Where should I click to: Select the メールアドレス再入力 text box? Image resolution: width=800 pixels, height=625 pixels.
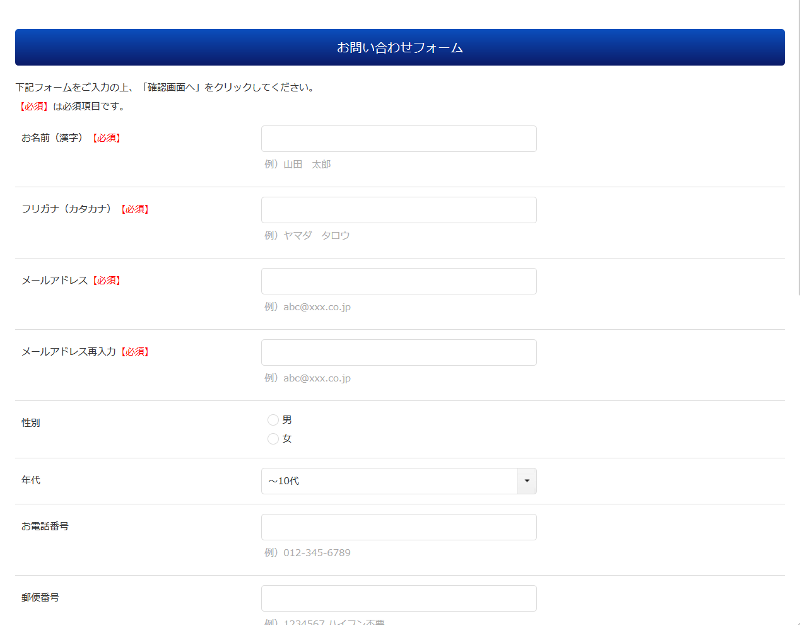(x=398, y=352)
